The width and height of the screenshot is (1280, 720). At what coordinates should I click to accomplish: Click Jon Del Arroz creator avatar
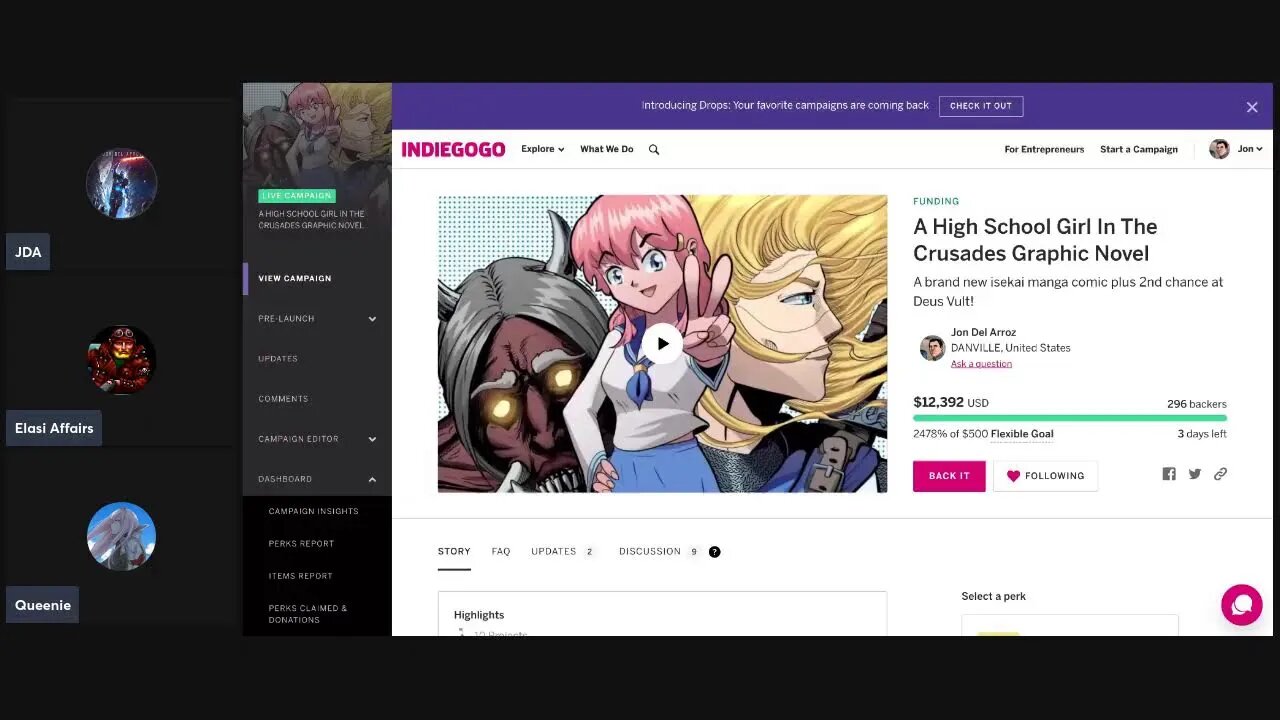pyautogui.click(x=932, y=348)
